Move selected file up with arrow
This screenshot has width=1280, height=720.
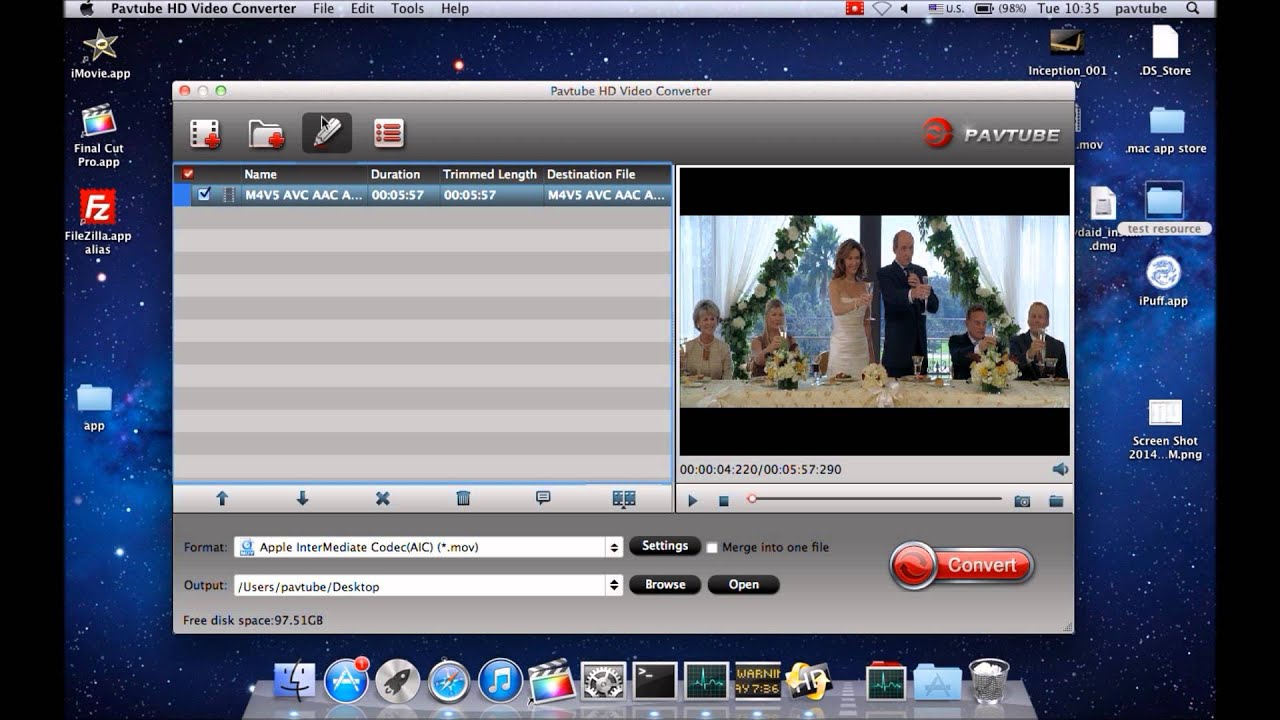tap(222, 498)
